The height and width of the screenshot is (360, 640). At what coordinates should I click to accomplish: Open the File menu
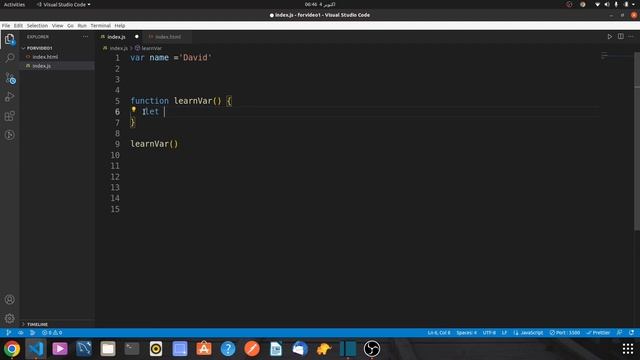6,25
